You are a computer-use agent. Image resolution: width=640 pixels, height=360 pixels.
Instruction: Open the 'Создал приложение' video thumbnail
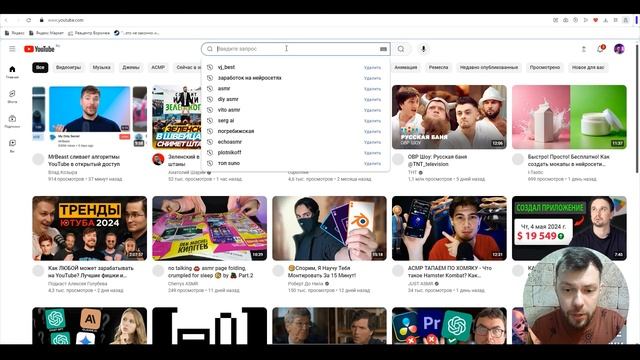(x=569, y=228)
